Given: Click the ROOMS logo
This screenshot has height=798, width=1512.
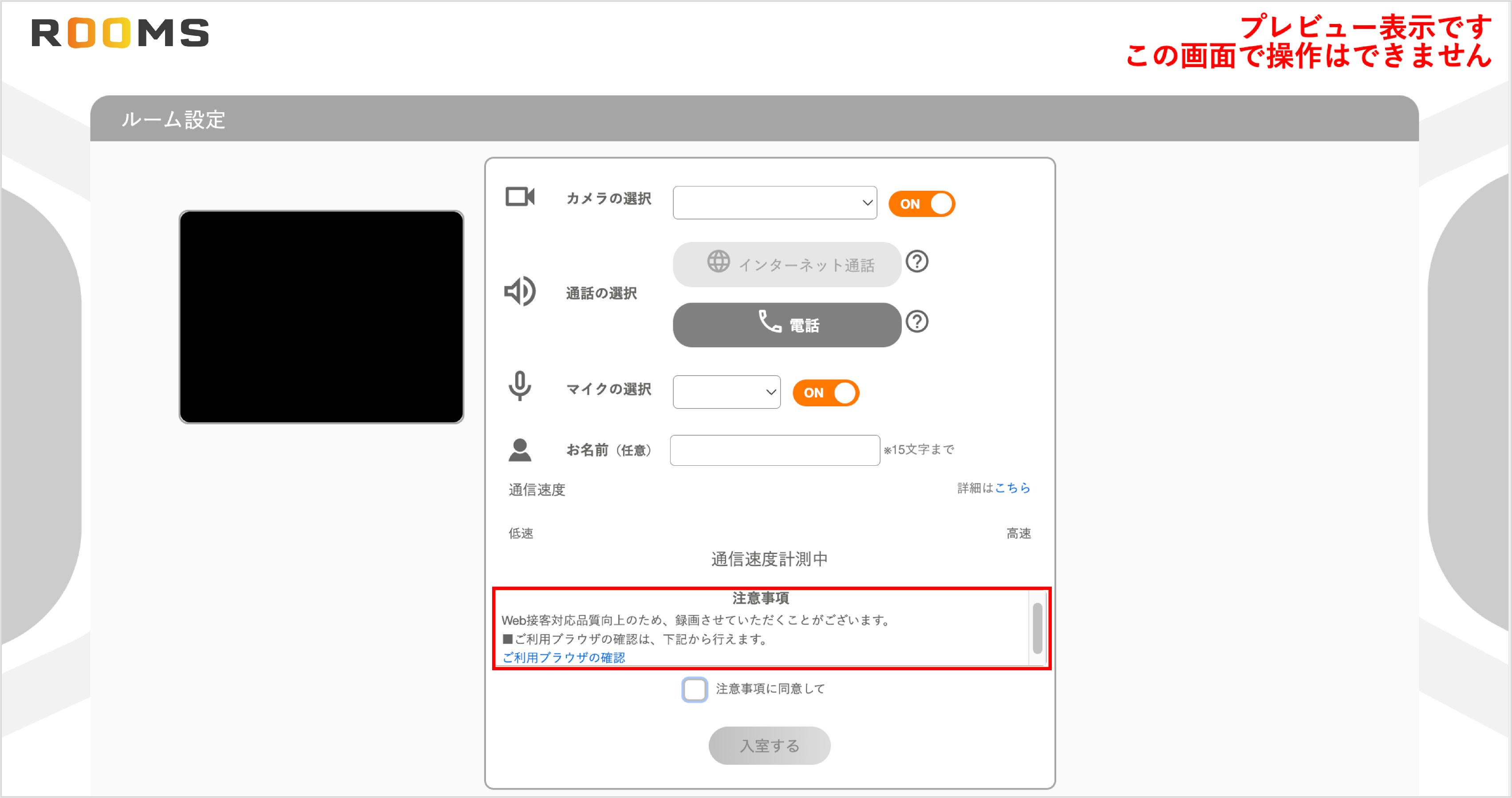Looking at the screenshot, I should [x=120, y=33].
